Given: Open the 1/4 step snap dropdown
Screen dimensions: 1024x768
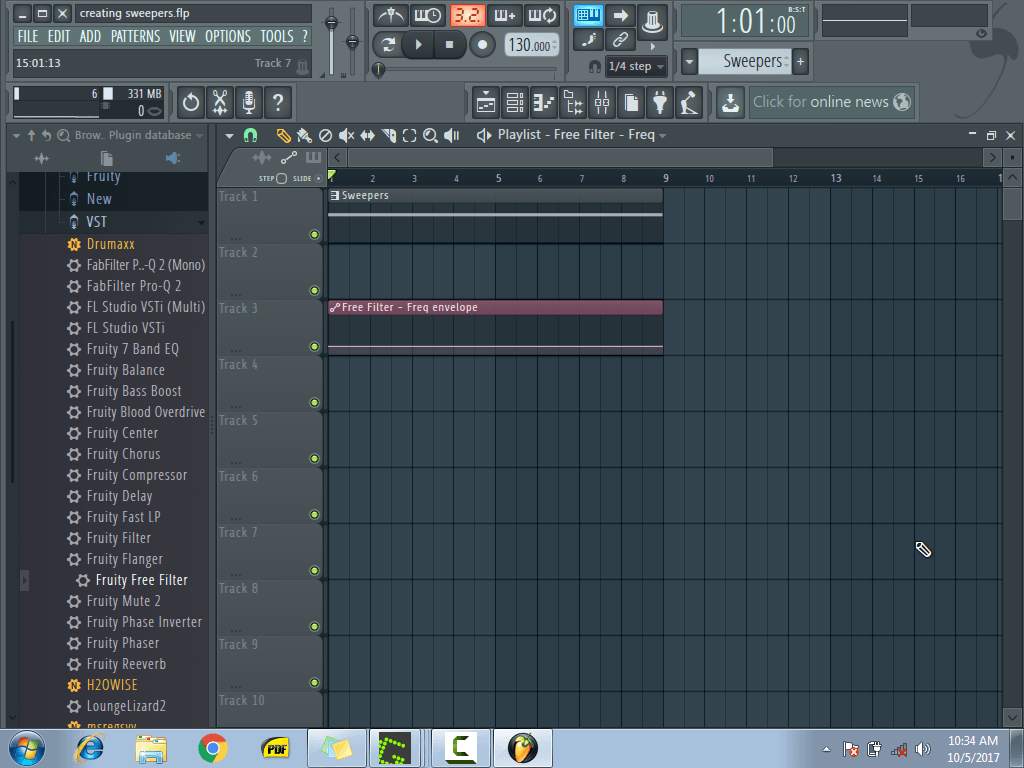Looking at the screenshot, I should [x=636, y=66].
